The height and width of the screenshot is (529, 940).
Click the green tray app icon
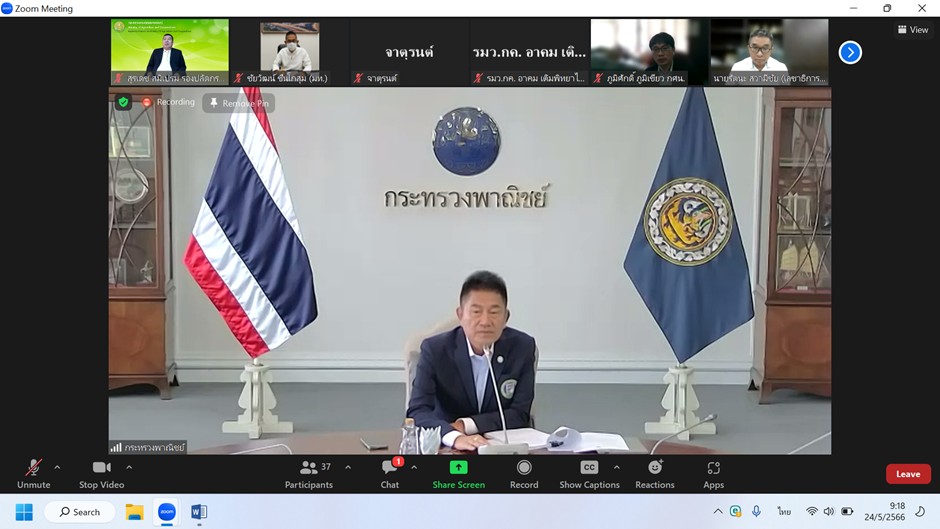736,512
